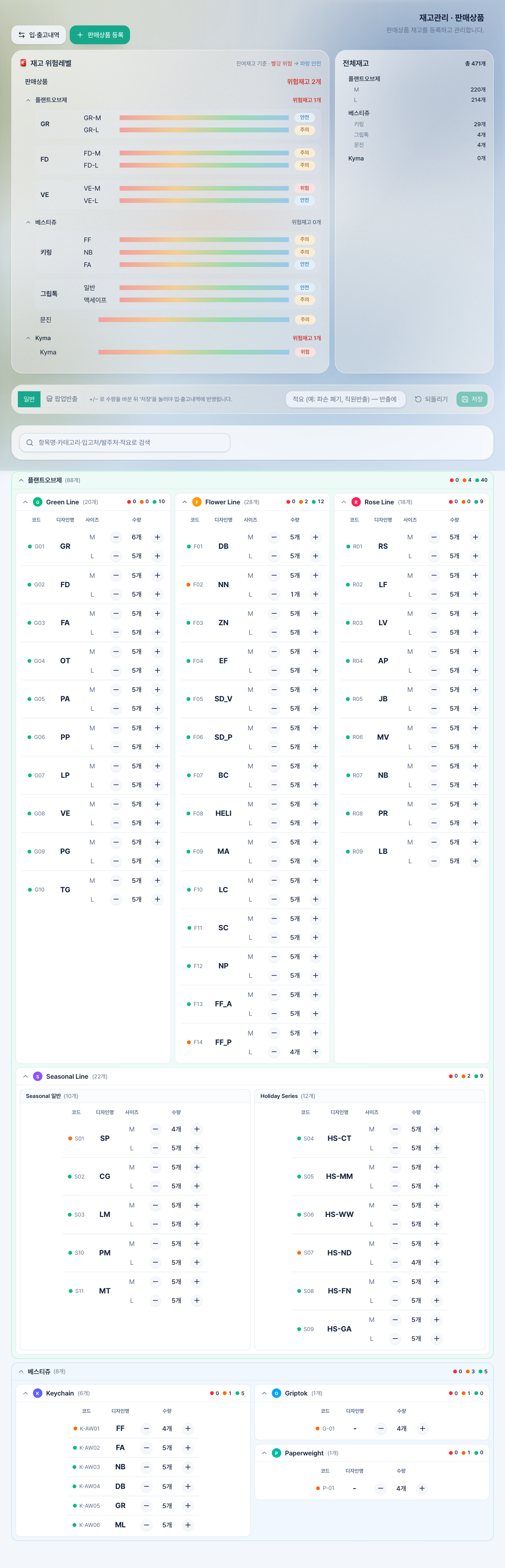This screenshot has height=1568, width=505.
Task: Collapse the Kyma risk level group
Action: point(28,338)
